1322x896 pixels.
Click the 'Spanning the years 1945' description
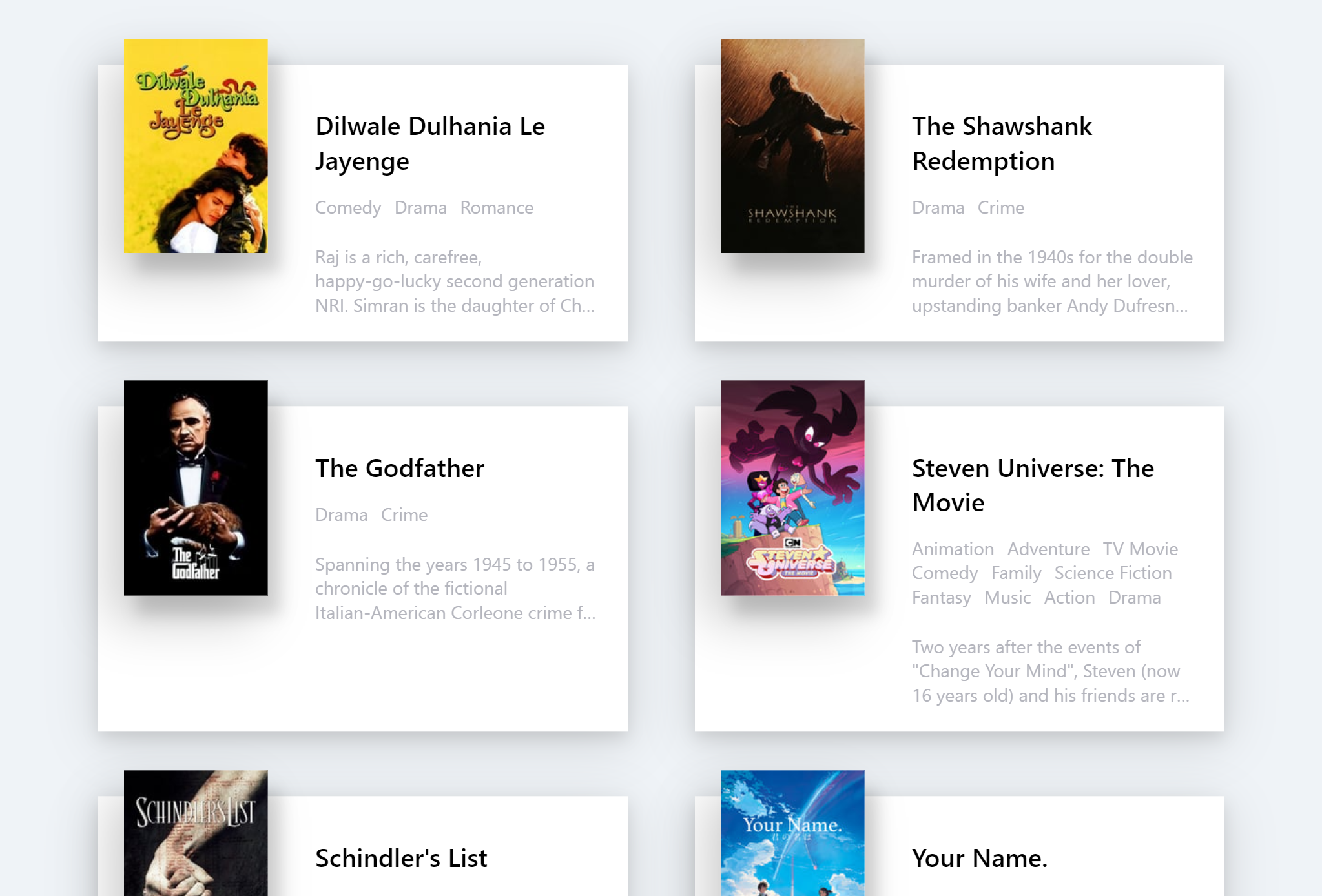point(455,589)
